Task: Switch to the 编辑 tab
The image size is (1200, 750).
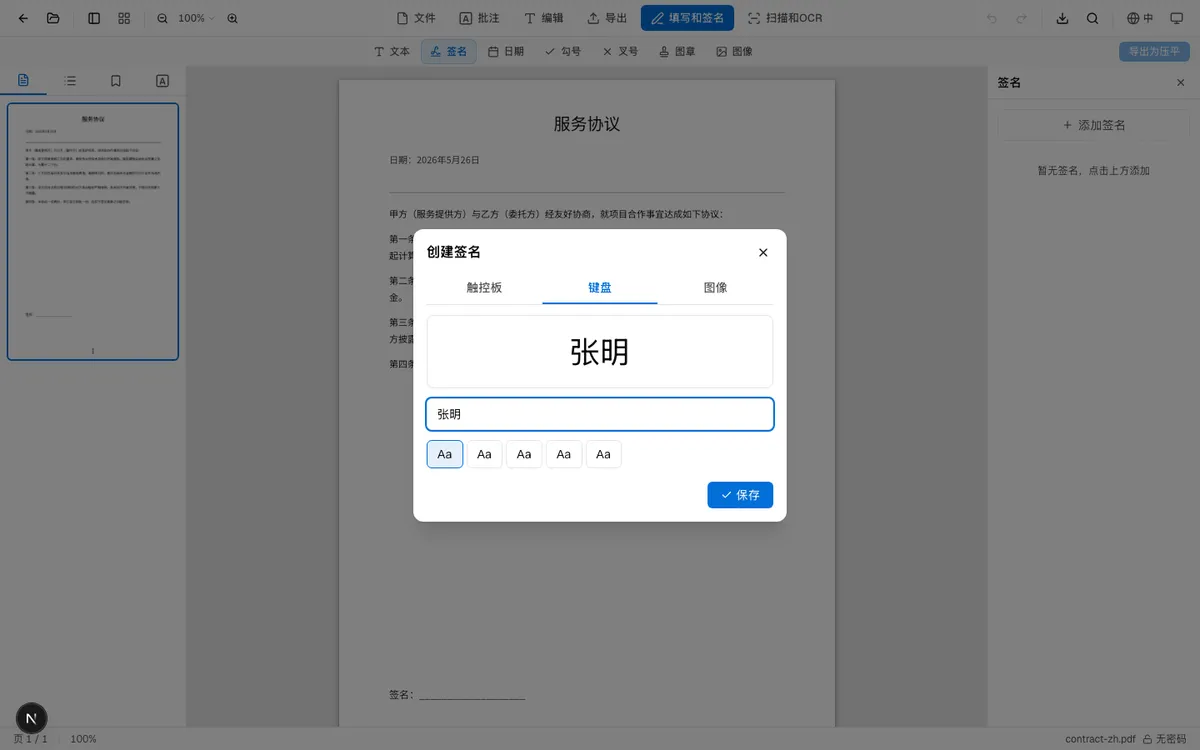Action: pyautogui.click(x=543, y=18)
